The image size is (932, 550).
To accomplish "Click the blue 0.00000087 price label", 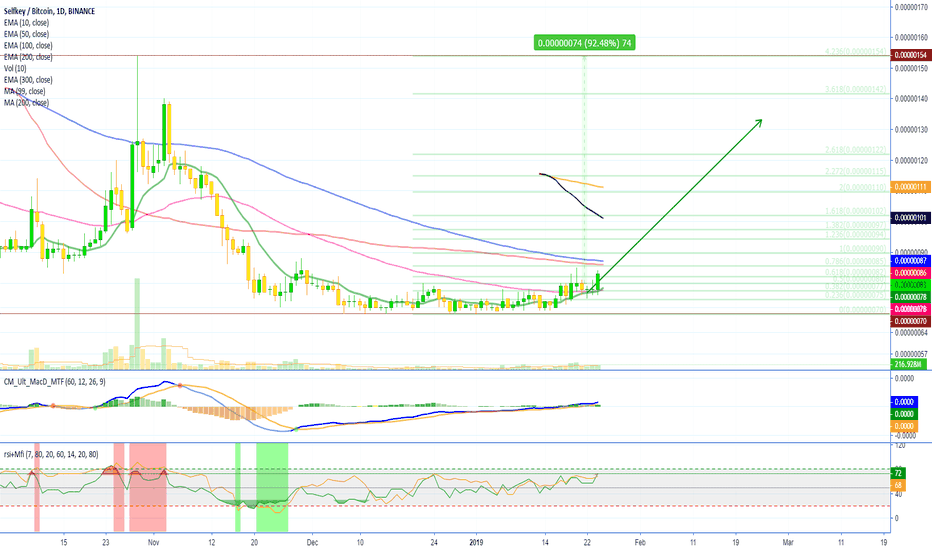I will [x=911, y=260].
